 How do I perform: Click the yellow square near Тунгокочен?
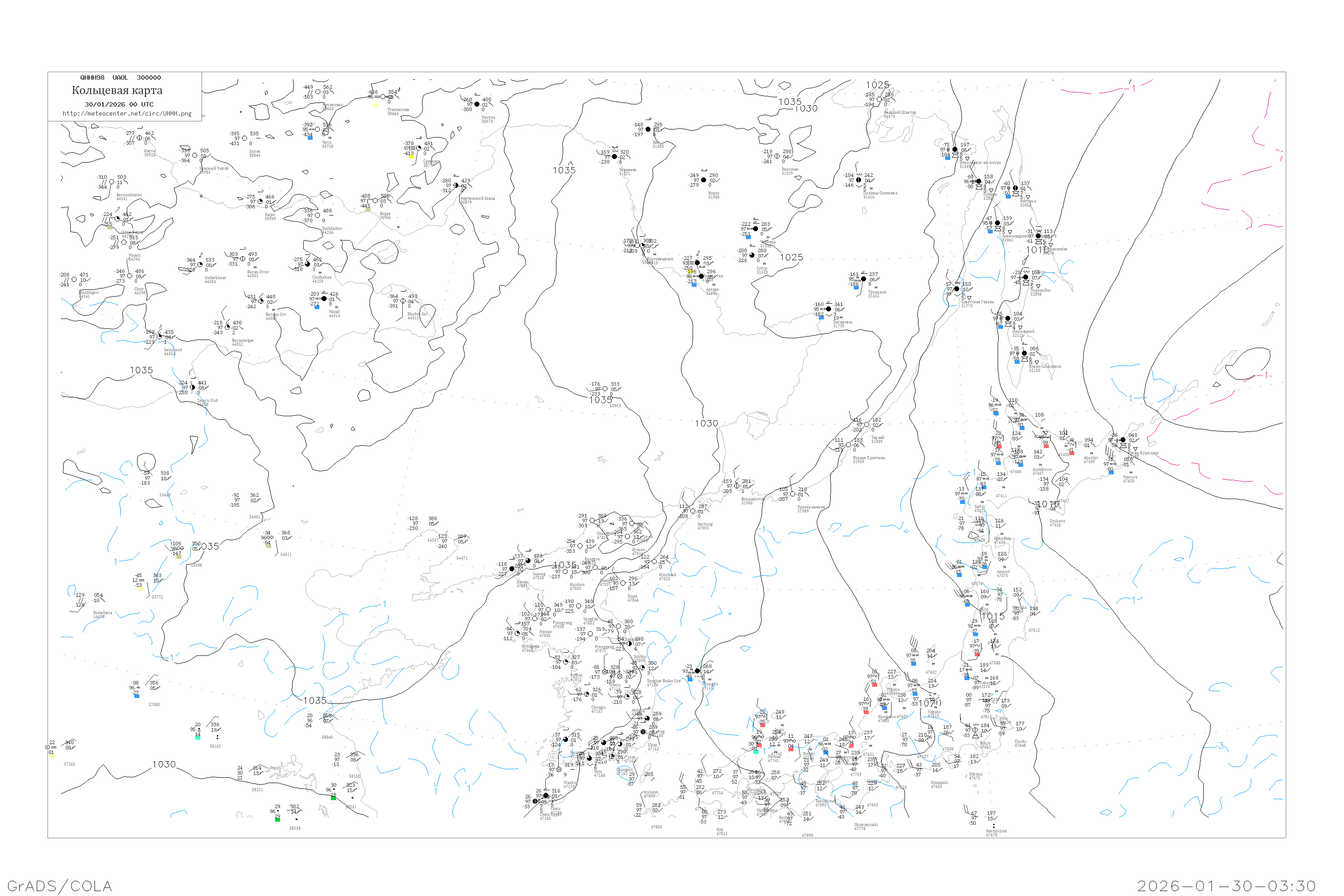point(375,105)
